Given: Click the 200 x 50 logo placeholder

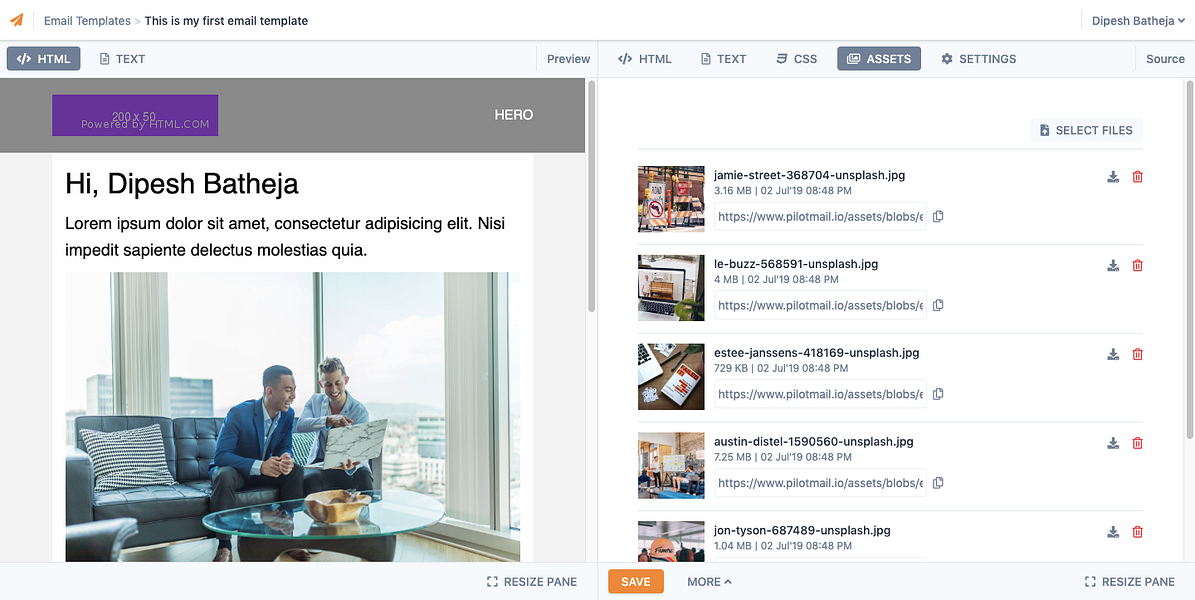Looking at the screenshot, I should click(x=135, y=115).
